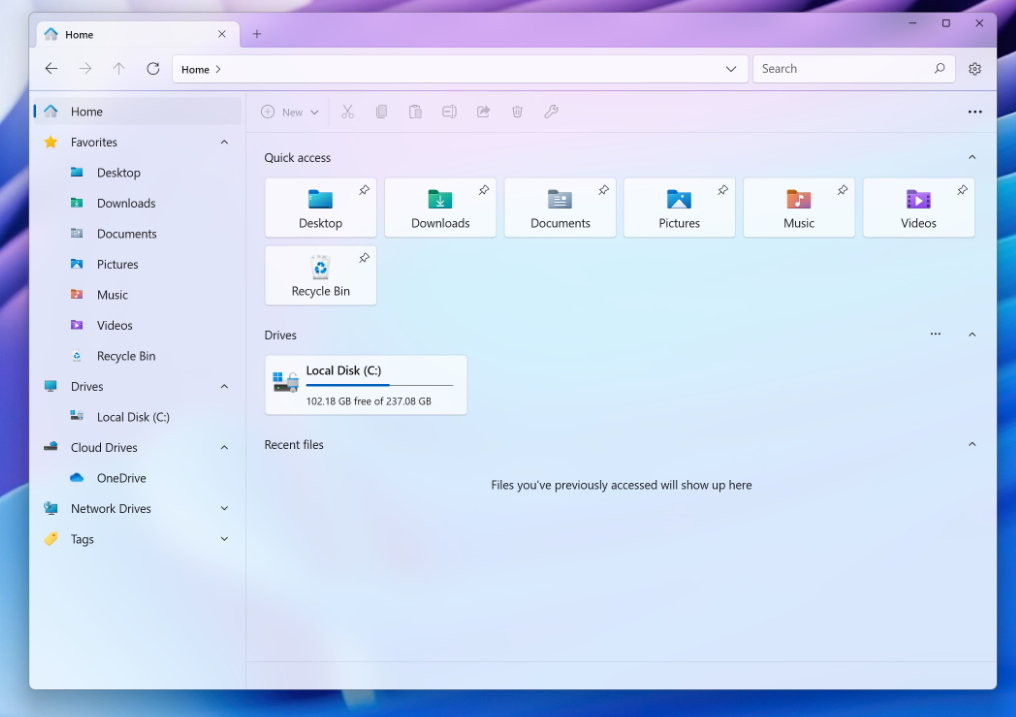The image size is (1016, 717).
Task: Collapse the Favorites section in sidebar
Action: pyautogui.click(x=224, y=143)
